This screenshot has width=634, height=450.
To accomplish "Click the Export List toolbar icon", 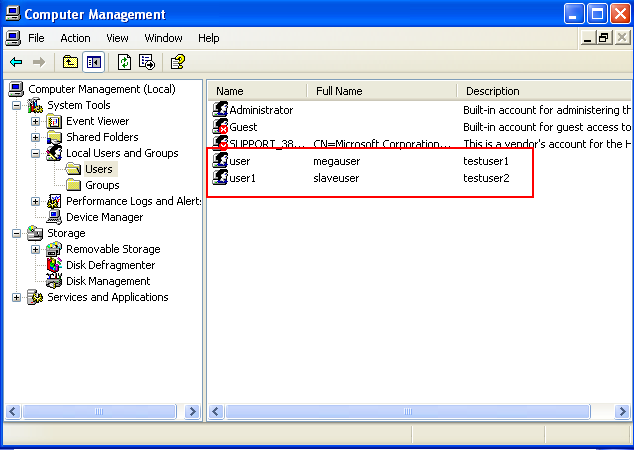I will [147, 62].
